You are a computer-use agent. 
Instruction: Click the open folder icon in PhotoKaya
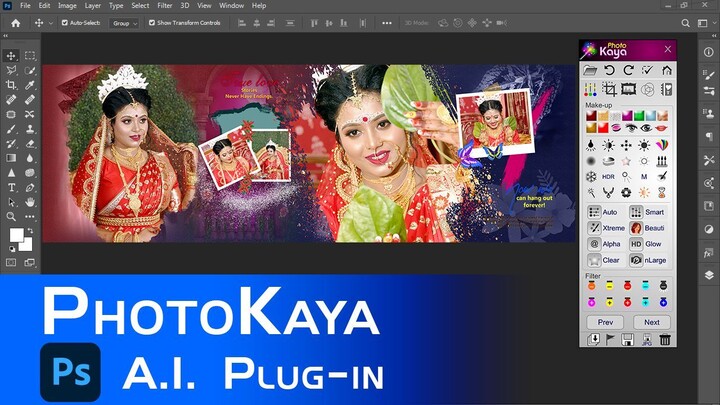pos(590,70)
